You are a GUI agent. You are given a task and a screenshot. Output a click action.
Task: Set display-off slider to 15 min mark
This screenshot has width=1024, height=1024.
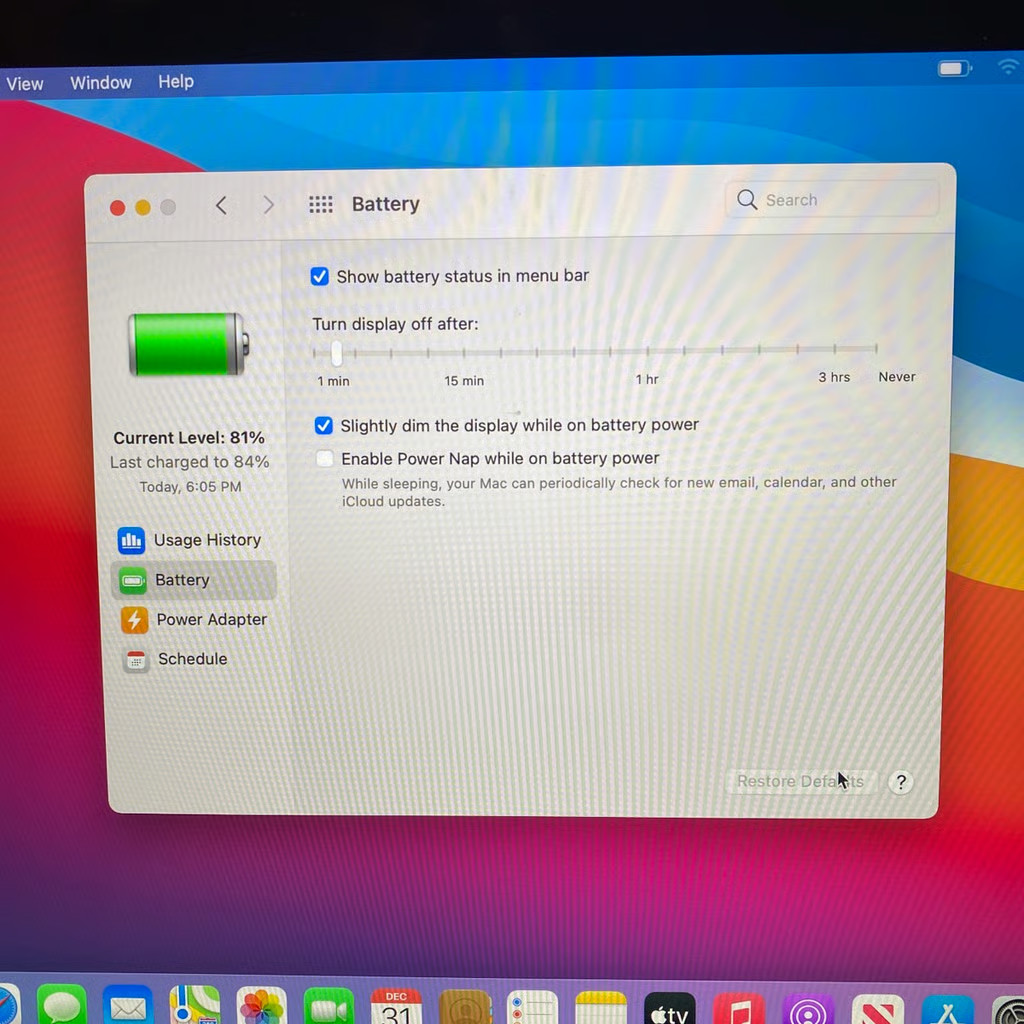point(464,353)
